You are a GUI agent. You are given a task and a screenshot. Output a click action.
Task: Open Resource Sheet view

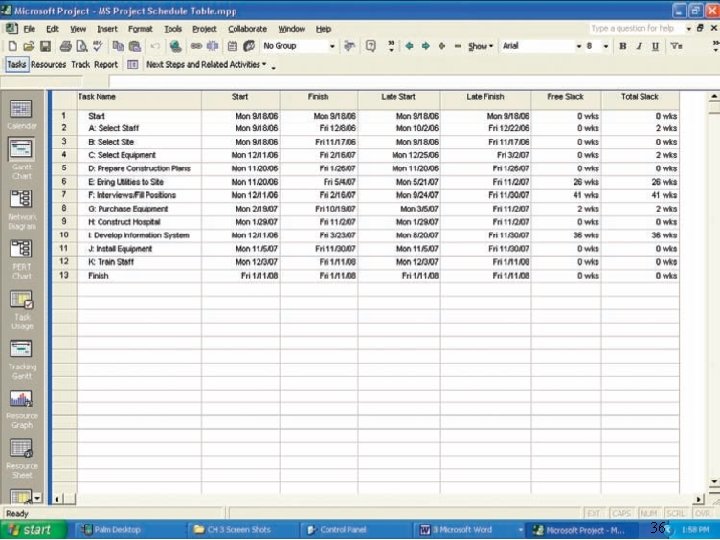pyautogui.click(x=22, y=459)
